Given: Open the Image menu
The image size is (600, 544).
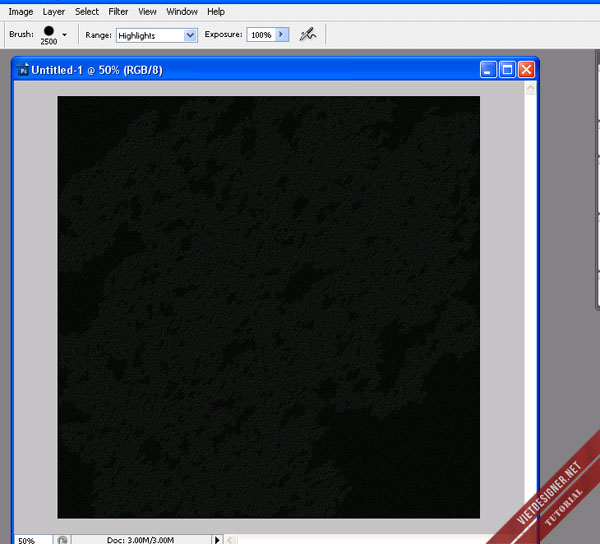Looking at the screenshot, I should [21, 12].
